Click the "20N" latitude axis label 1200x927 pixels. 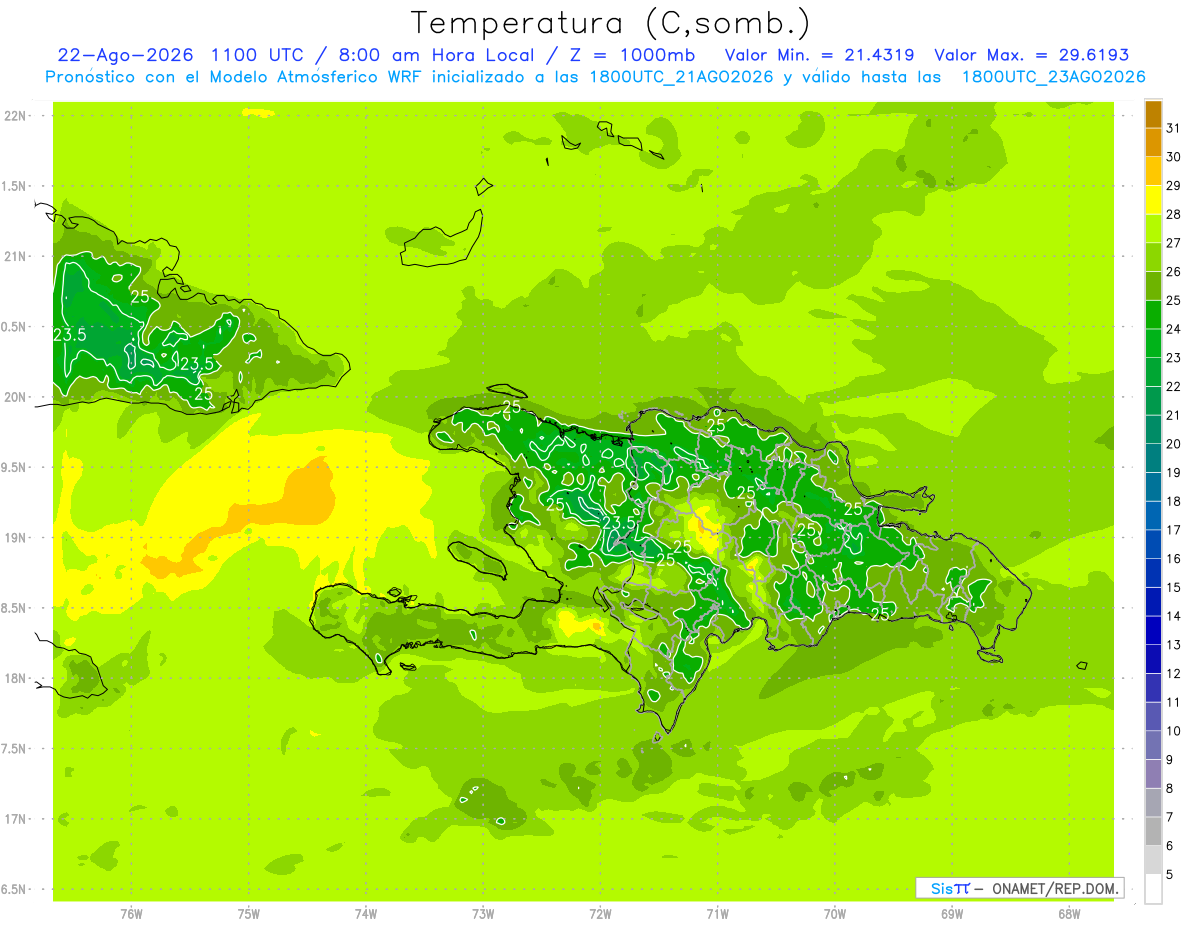tap(15, 397)
